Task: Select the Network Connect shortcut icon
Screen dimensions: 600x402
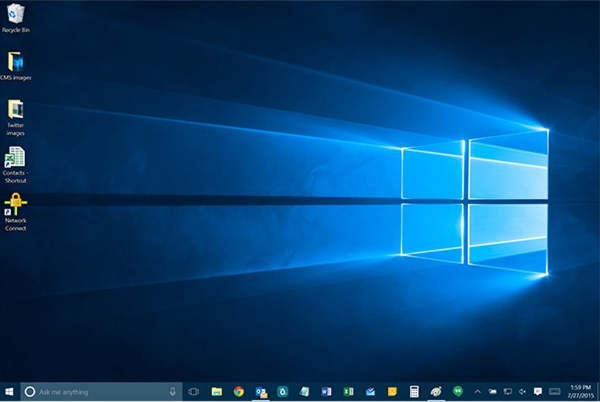Action: pyautogui.click(x=15, y=212)
